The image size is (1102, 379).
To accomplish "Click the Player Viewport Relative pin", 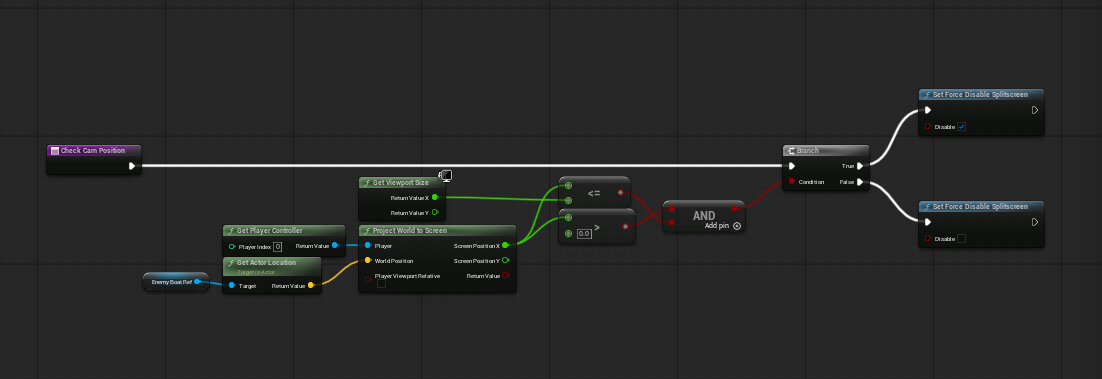I will (x=368, y=278).
